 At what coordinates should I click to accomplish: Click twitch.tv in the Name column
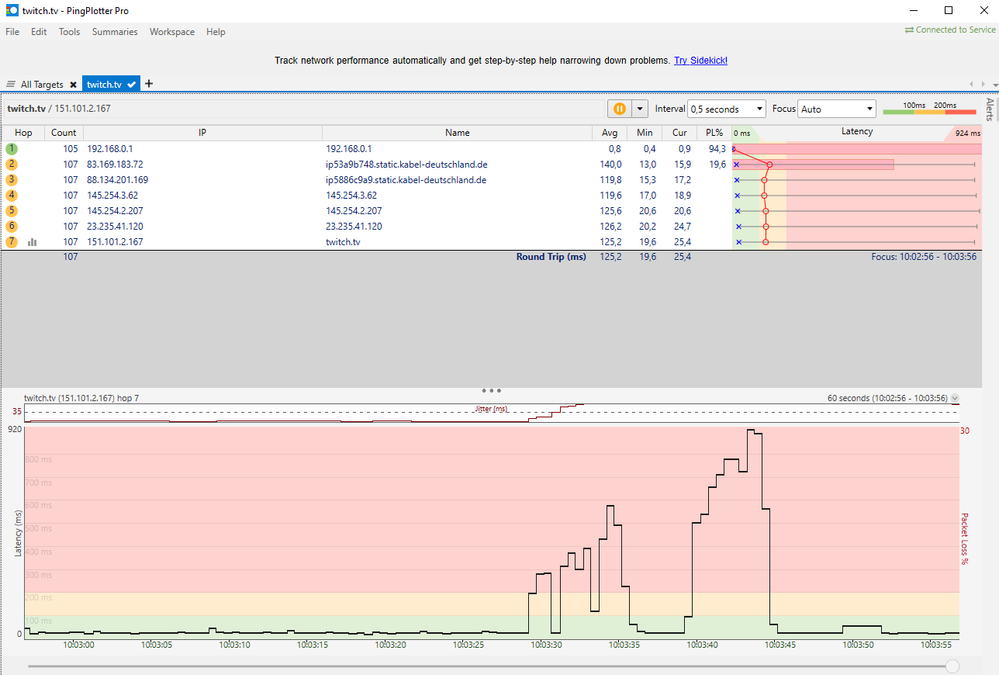[x=343, y=242]
